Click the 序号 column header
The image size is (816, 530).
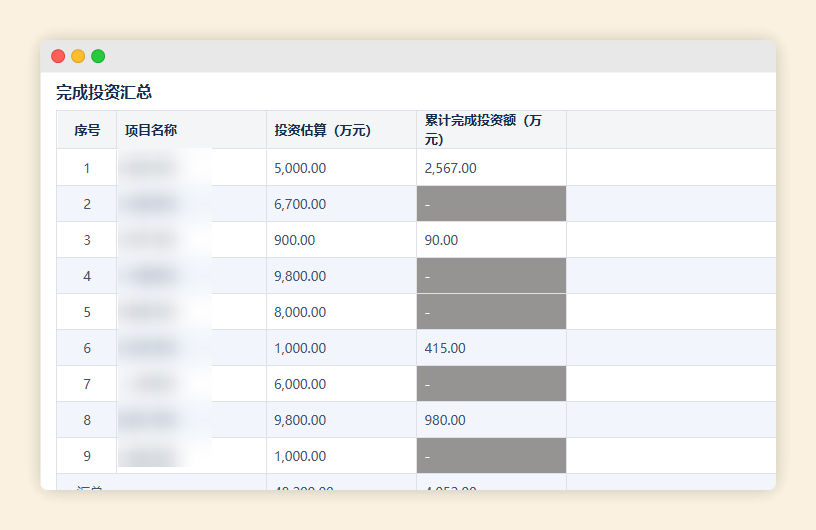[x=87, y=130]
